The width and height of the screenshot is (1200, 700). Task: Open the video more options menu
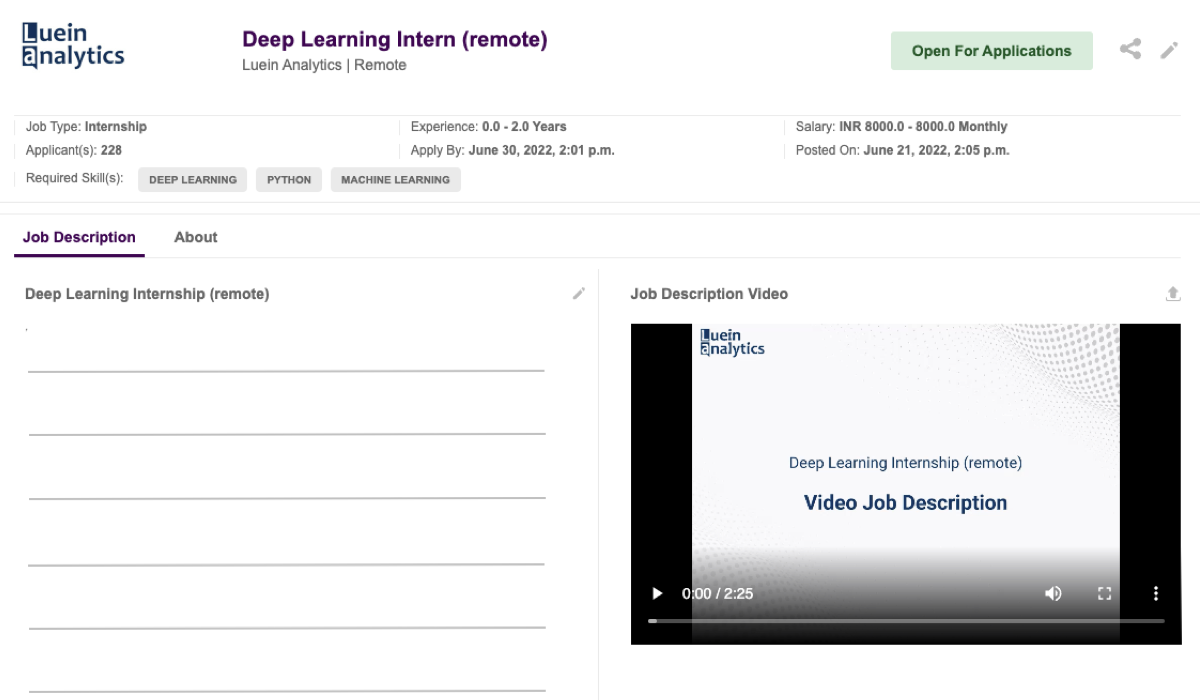coord(1155,593)
